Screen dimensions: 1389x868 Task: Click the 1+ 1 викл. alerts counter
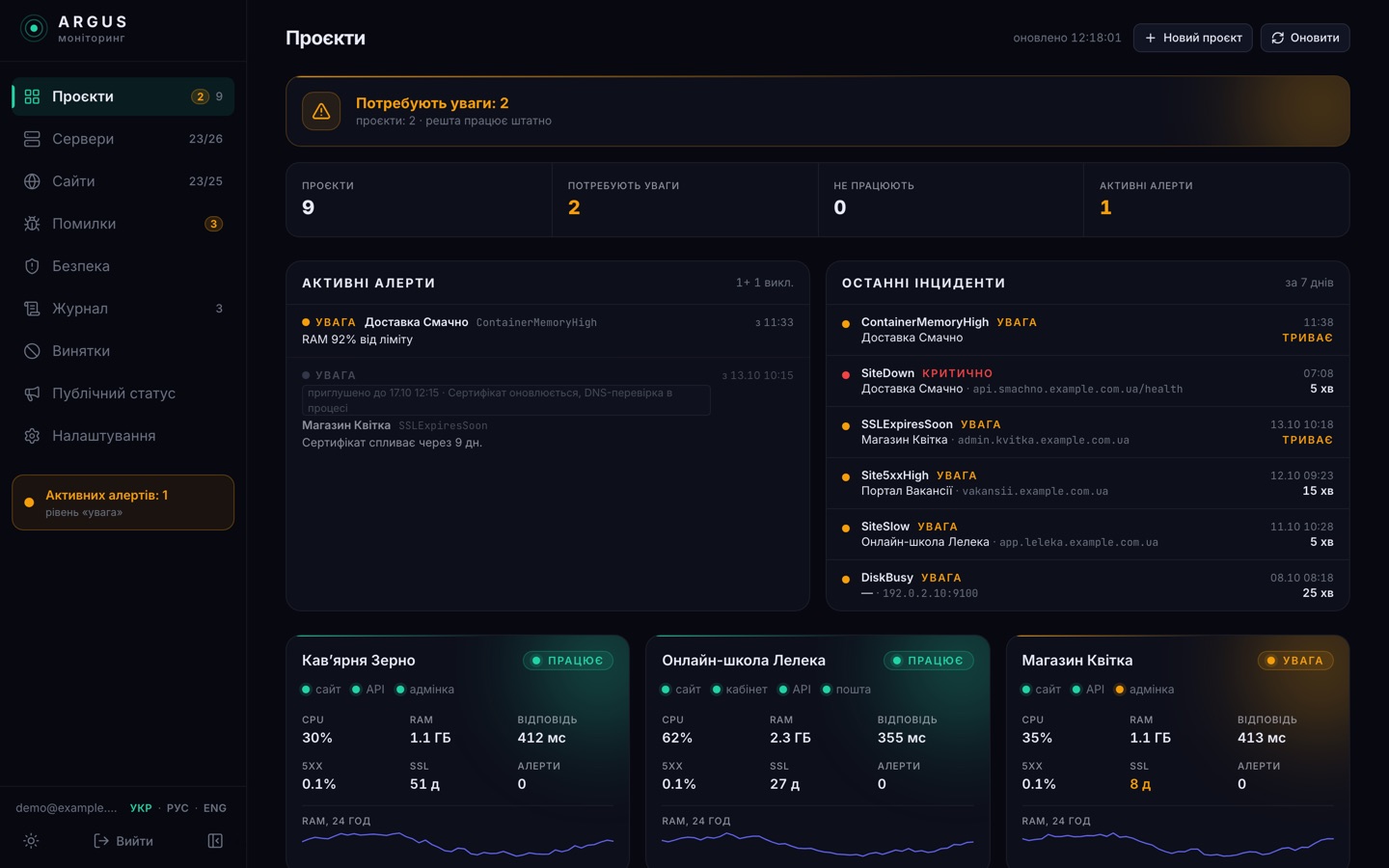(x=765, y=283)
